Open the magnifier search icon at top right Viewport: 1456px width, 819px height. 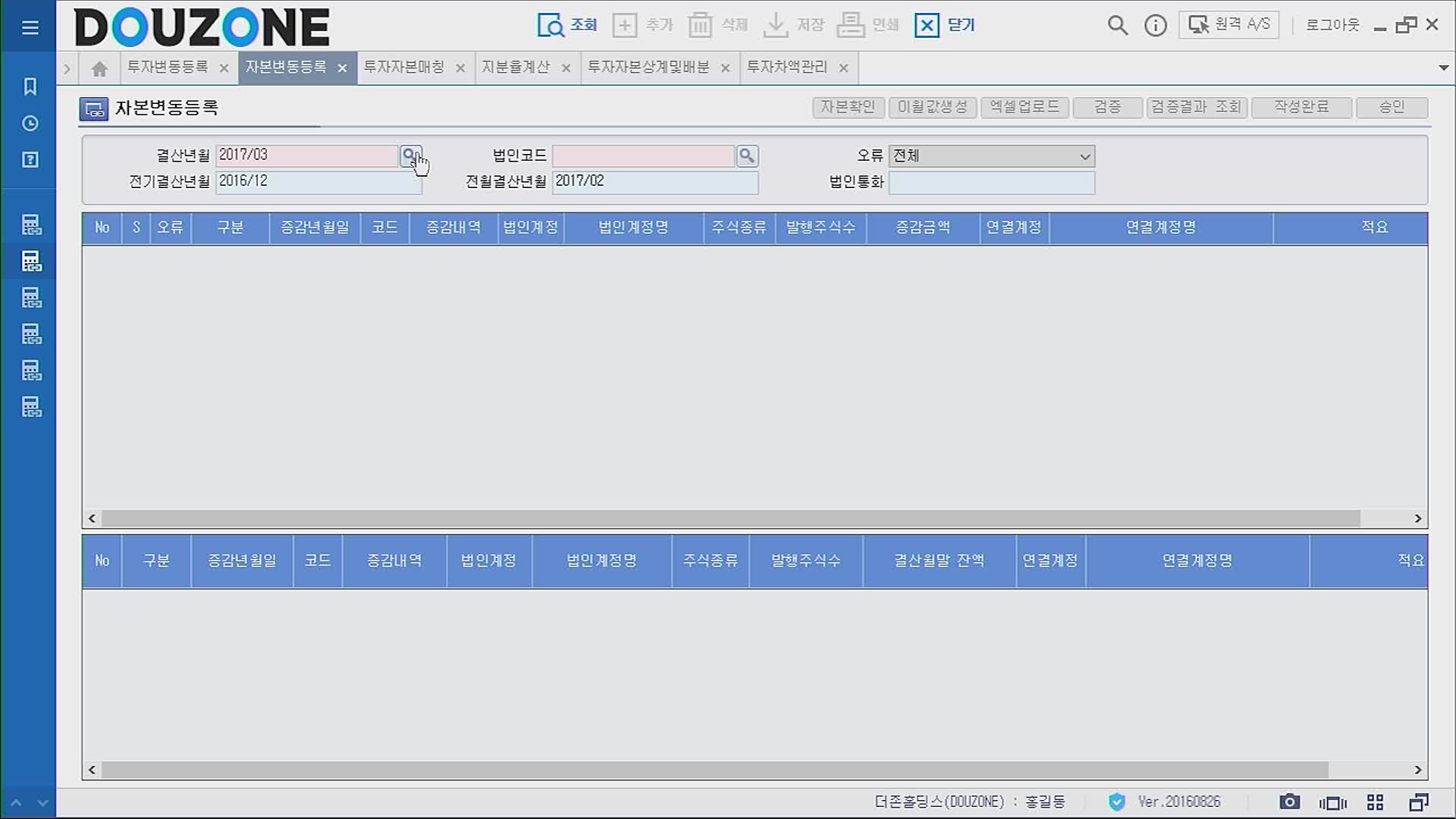(1117, 25)
